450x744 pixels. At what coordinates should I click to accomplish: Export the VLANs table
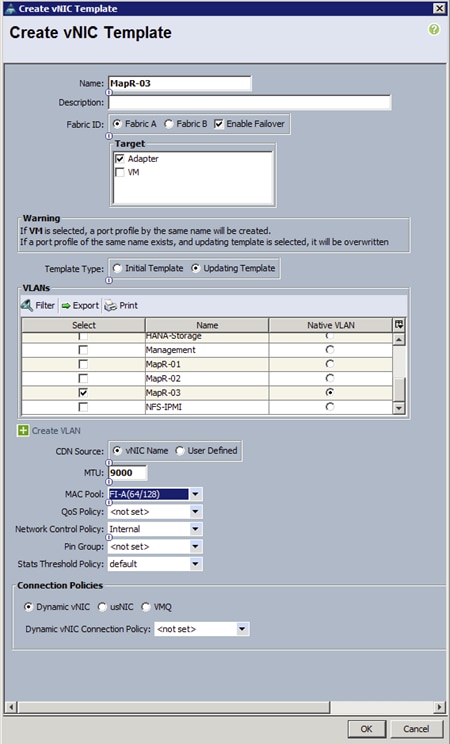(80, 306)
